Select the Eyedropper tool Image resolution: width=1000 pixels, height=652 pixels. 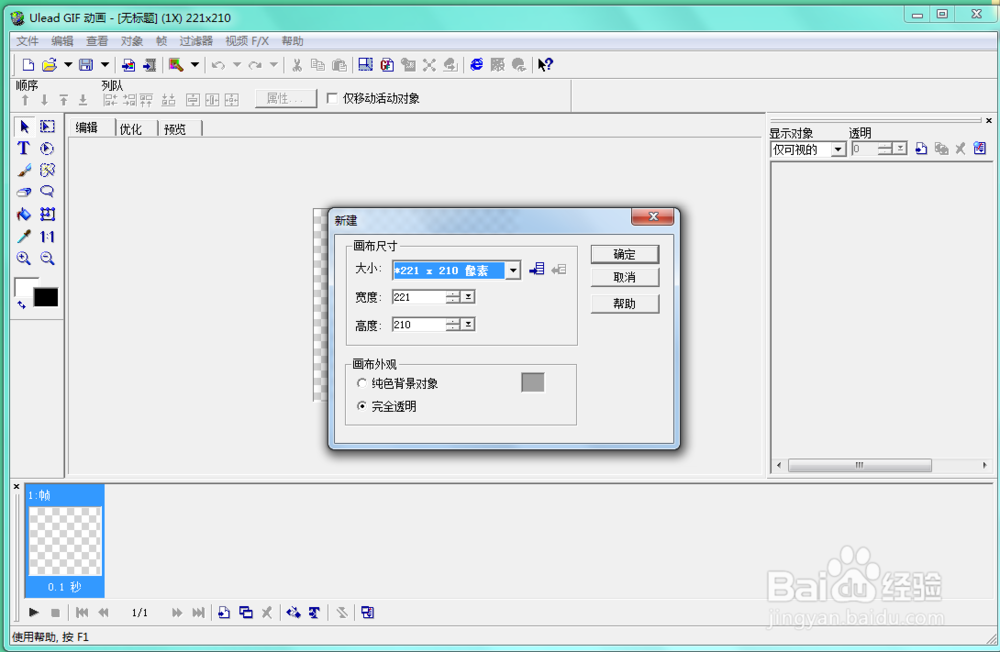tap(24, 237)
